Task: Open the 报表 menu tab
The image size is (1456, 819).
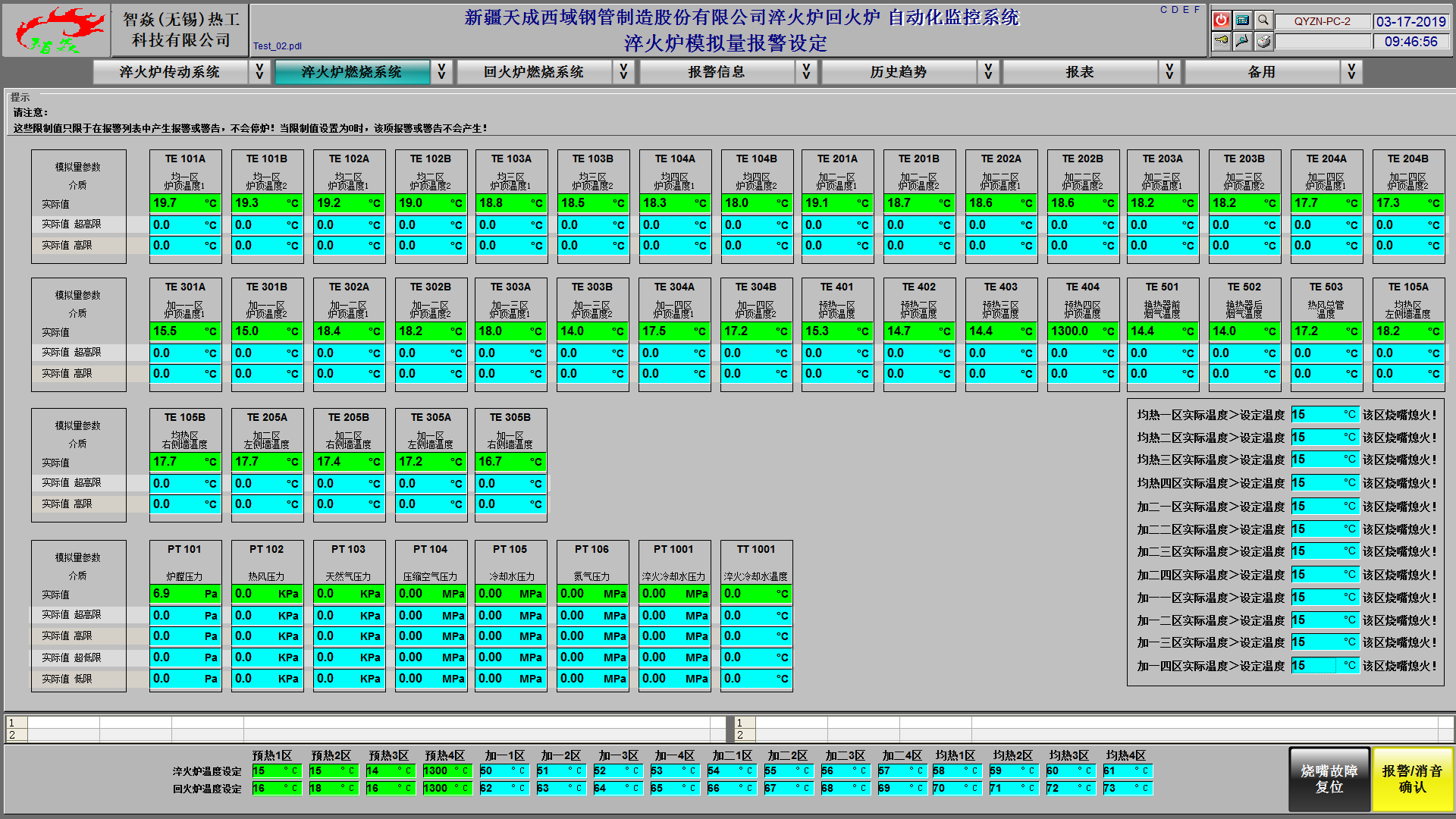Action: point(1080,72)
